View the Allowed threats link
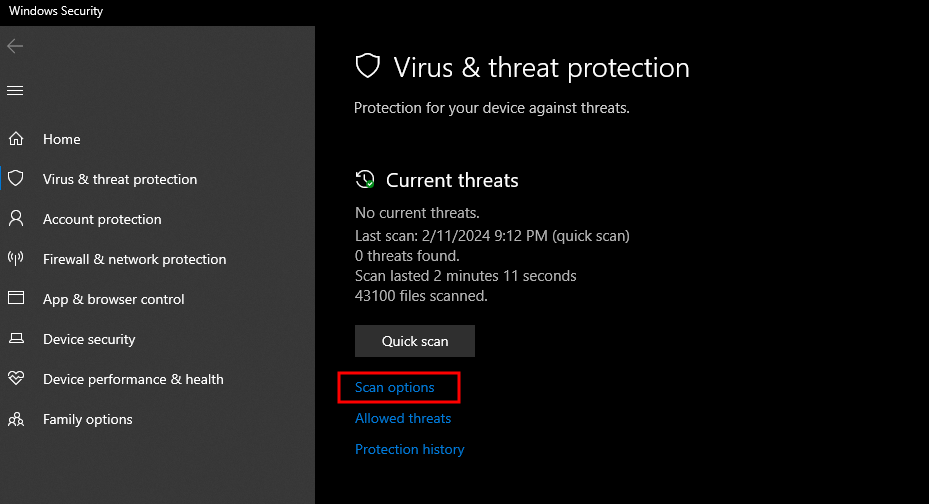The height and width of the screenshot is (504, 929). pos(403,418)
